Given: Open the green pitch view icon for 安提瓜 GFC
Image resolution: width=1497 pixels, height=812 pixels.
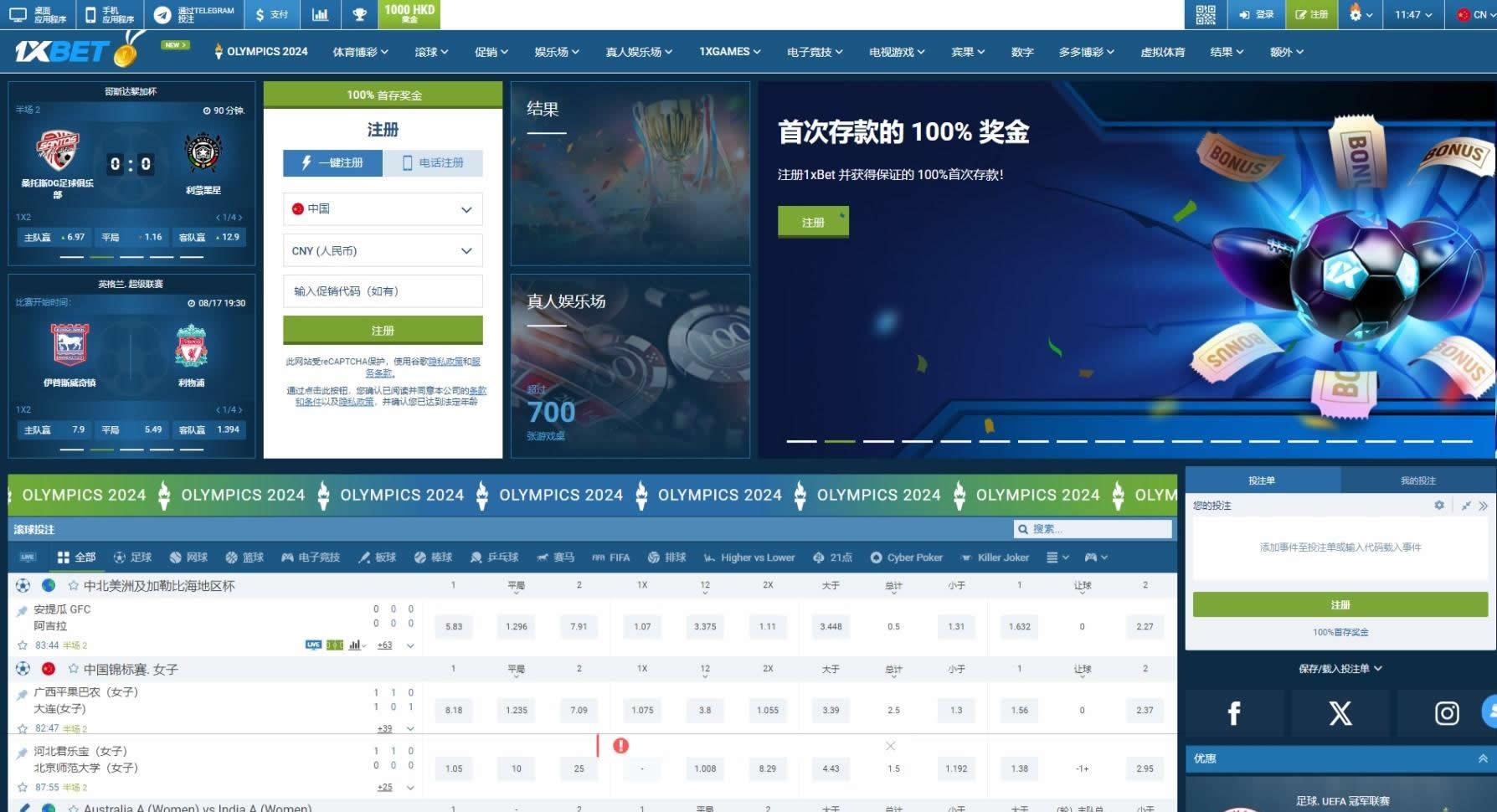Looking at the screenshot, I should pos(335,645).
